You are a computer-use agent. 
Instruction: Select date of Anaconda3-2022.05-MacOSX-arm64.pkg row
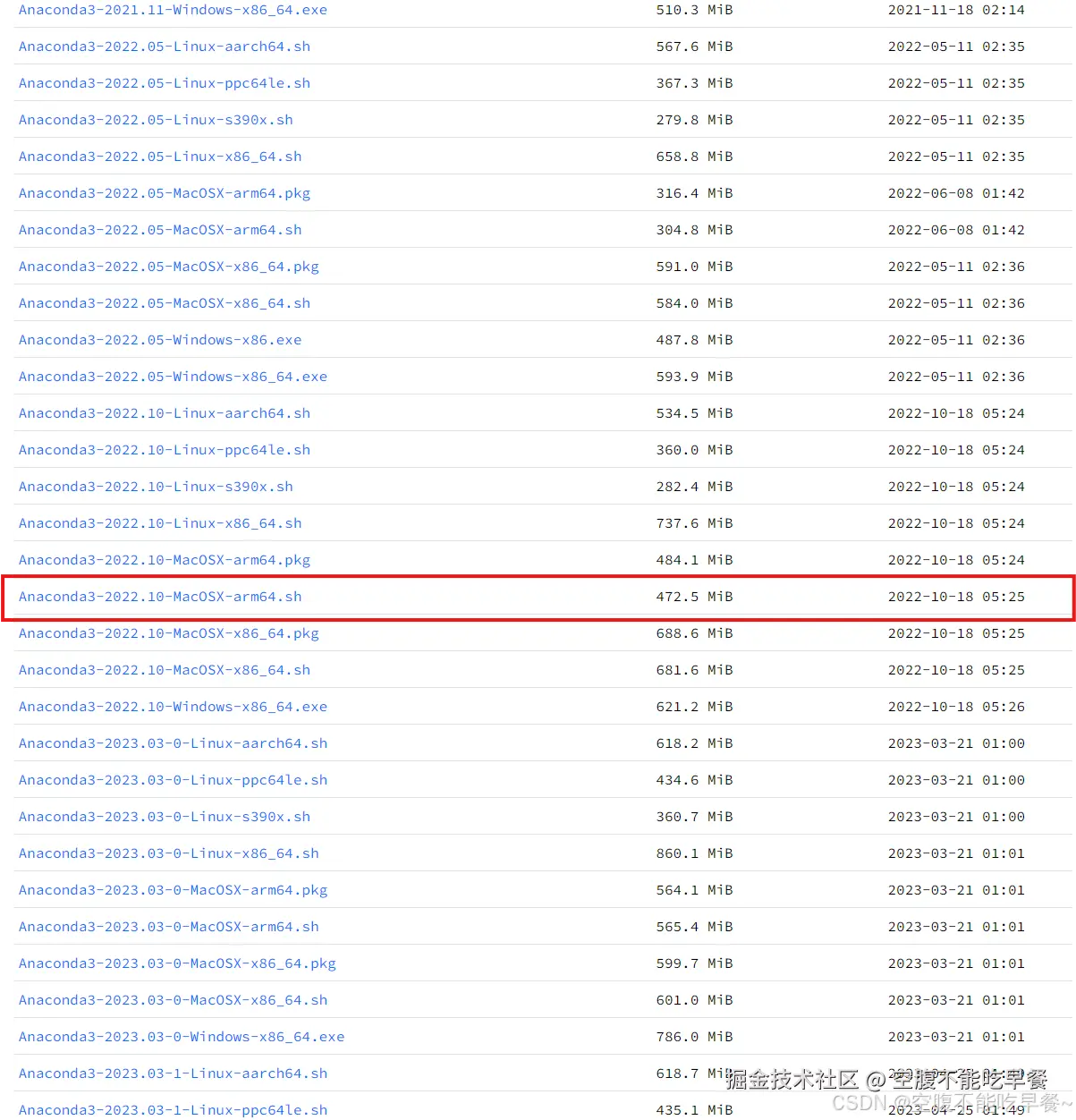956,193
